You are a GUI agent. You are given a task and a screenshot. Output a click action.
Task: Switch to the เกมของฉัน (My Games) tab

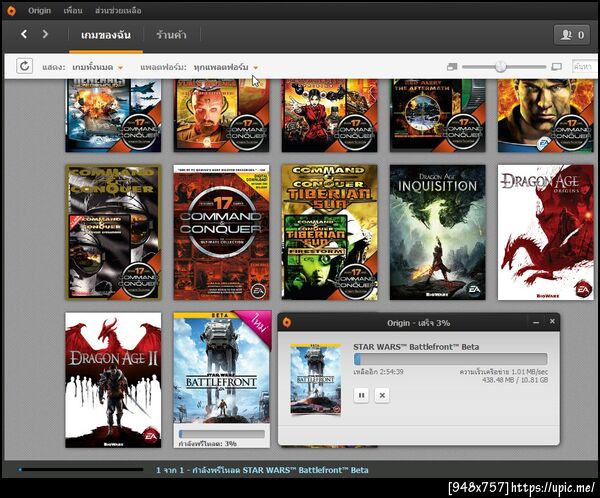coord(106,35)
